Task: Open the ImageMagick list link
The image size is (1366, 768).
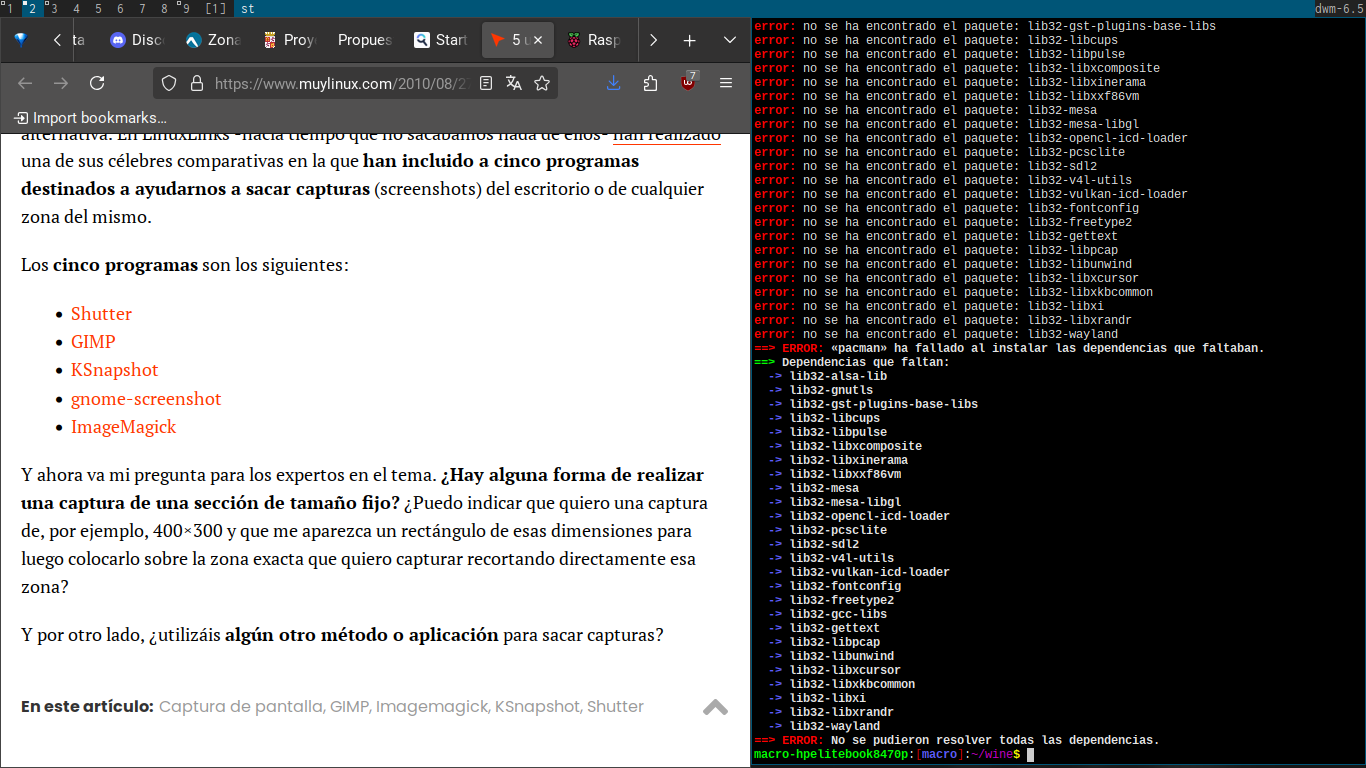Action: (123, 427)
